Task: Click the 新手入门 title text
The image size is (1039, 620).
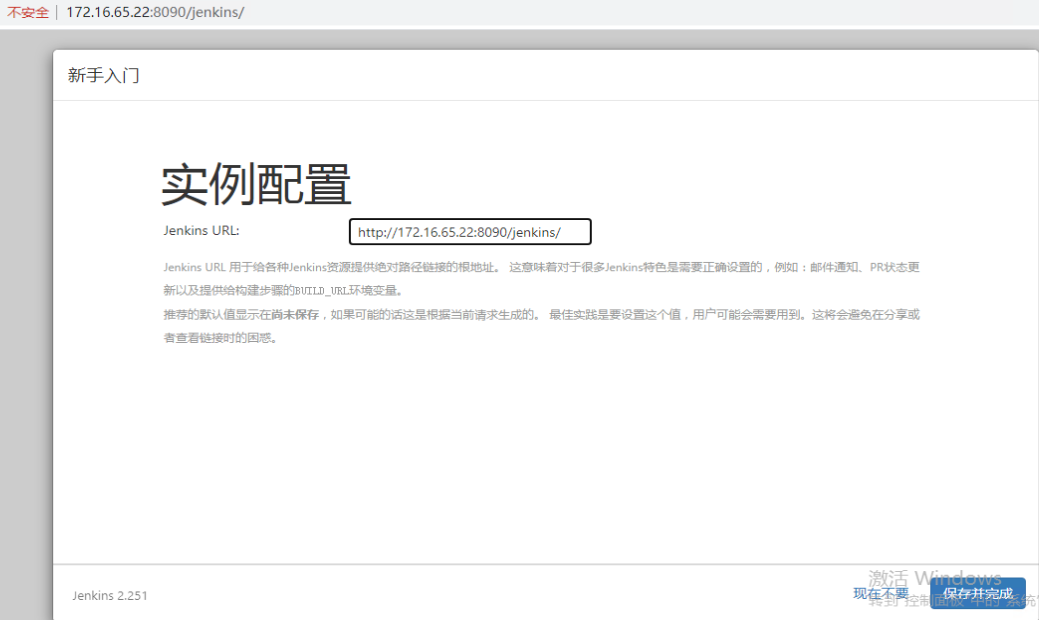Action: [x=103, y=76]
